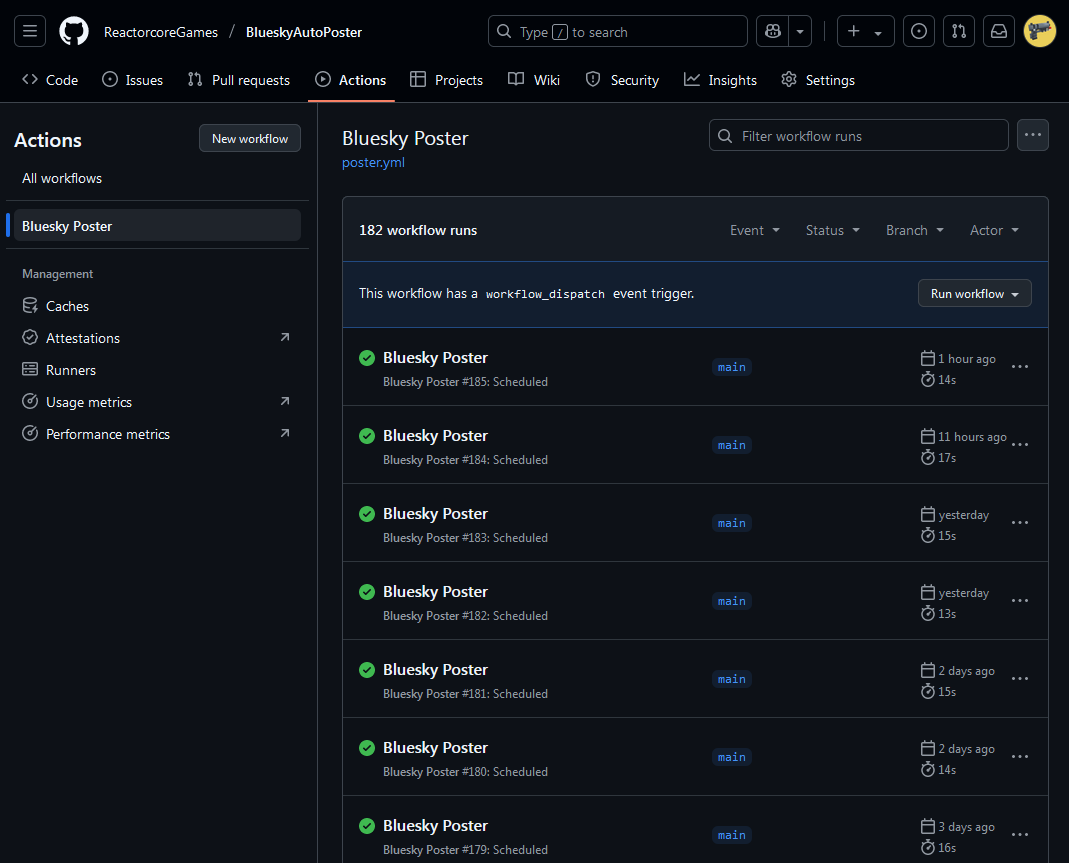Go to GitHub home via Octocat logo

click(74, 31)
